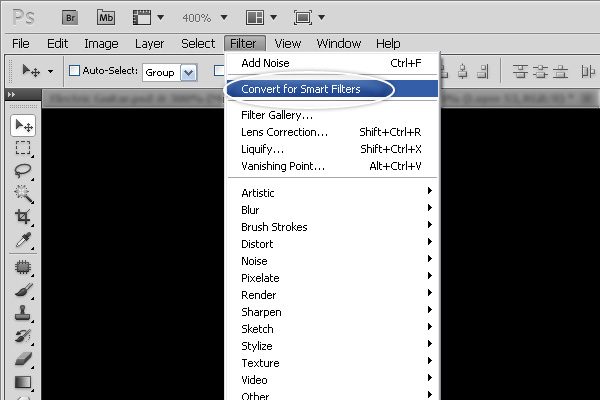Screen dimensions: 600x400
Task: Select the Lasso tool
Action: [23, 171]
